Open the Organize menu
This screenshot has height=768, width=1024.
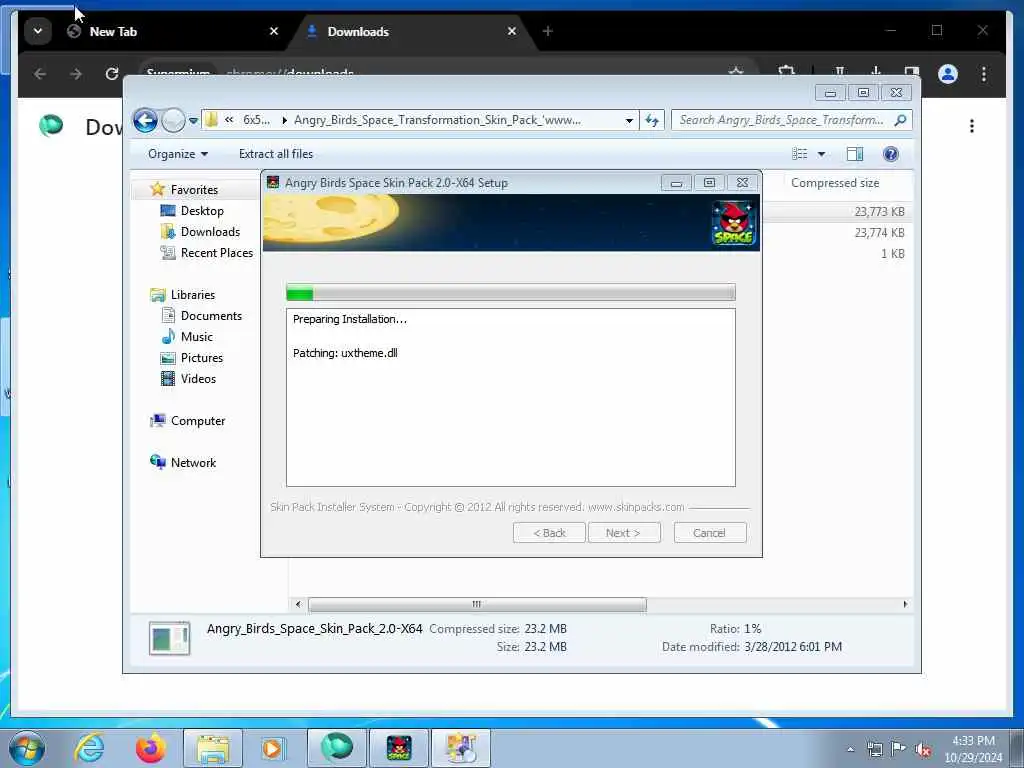coord(178,154)
